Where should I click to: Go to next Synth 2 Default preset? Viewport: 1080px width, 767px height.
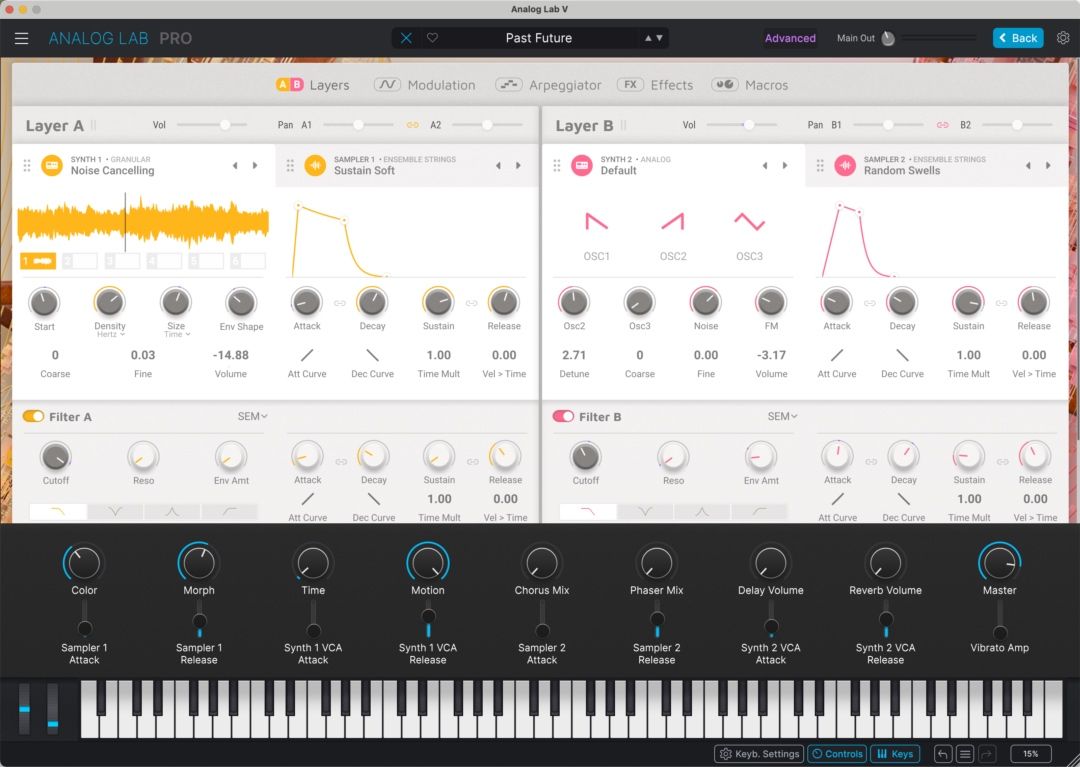pos(785,165)
